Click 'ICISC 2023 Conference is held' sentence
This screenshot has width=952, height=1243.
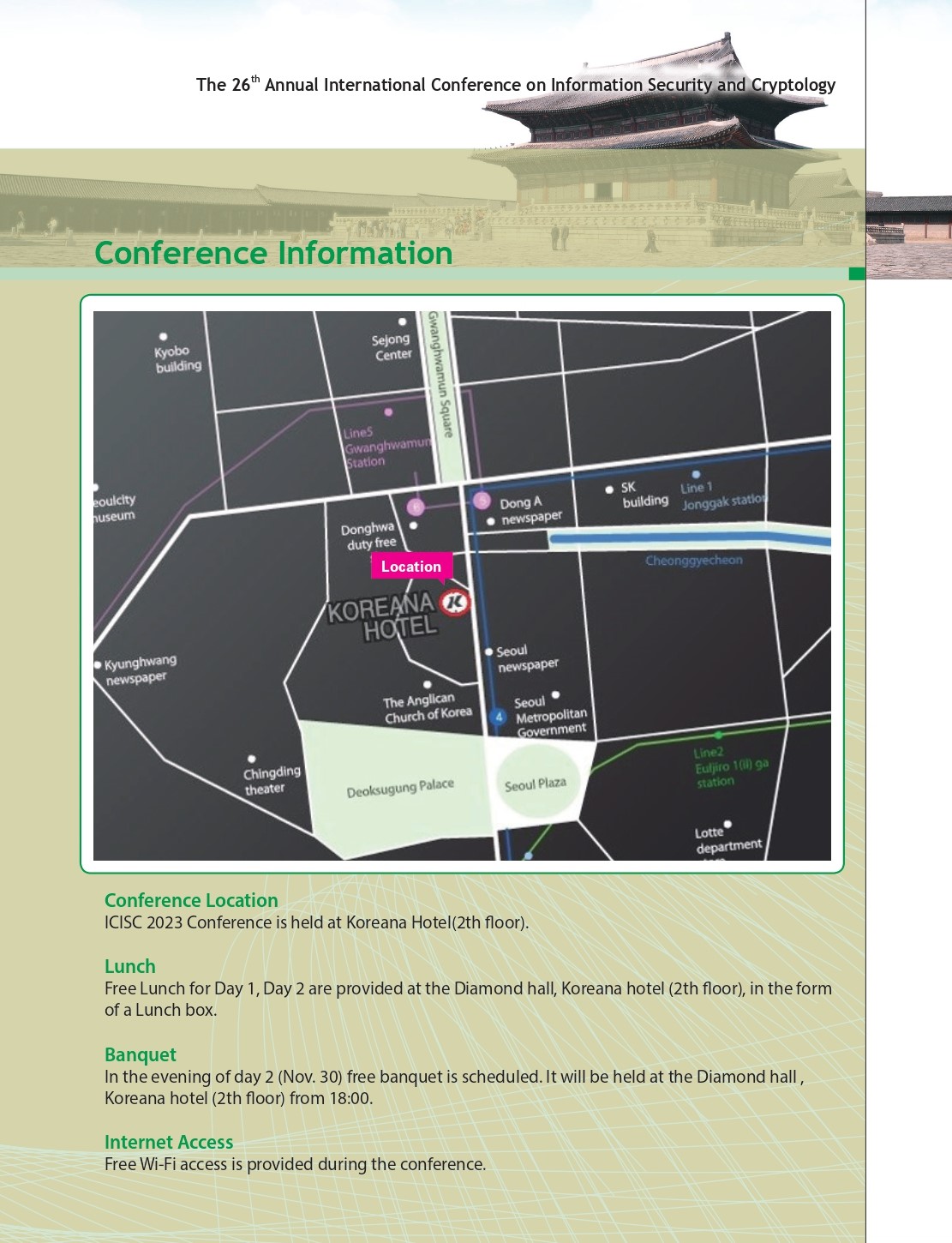pos(316,922)
